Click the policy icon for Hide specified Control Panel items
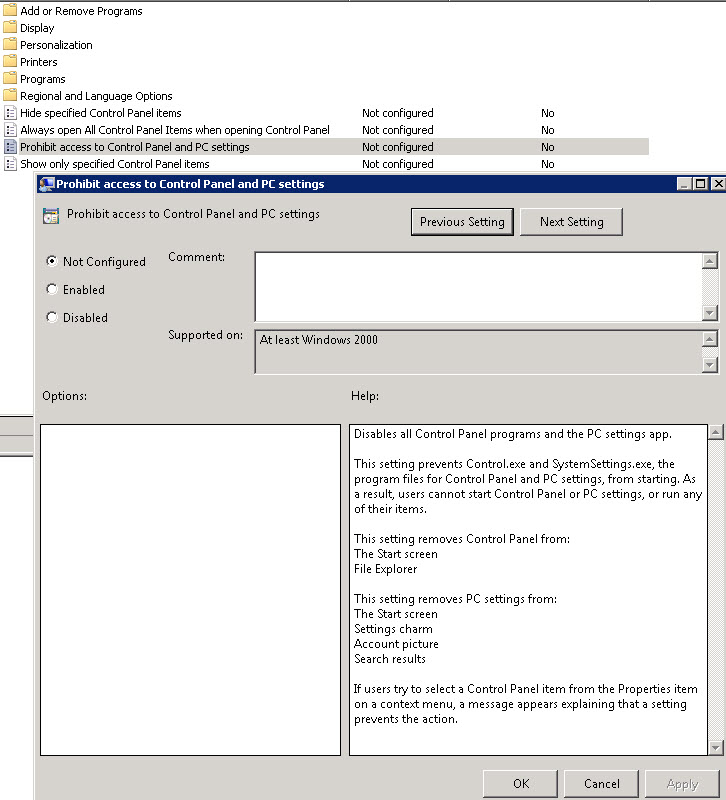The height and width of the screenshot is (800, 726). (10, 113)
